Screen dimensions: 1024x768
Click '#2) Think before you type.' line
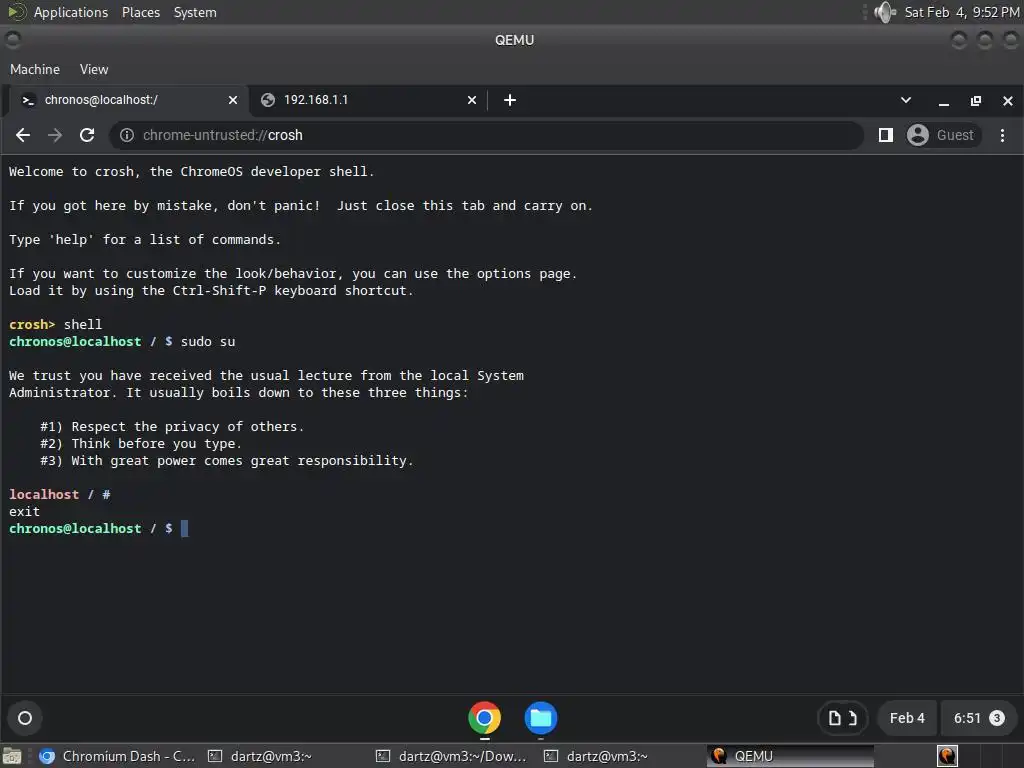(141, 443)
